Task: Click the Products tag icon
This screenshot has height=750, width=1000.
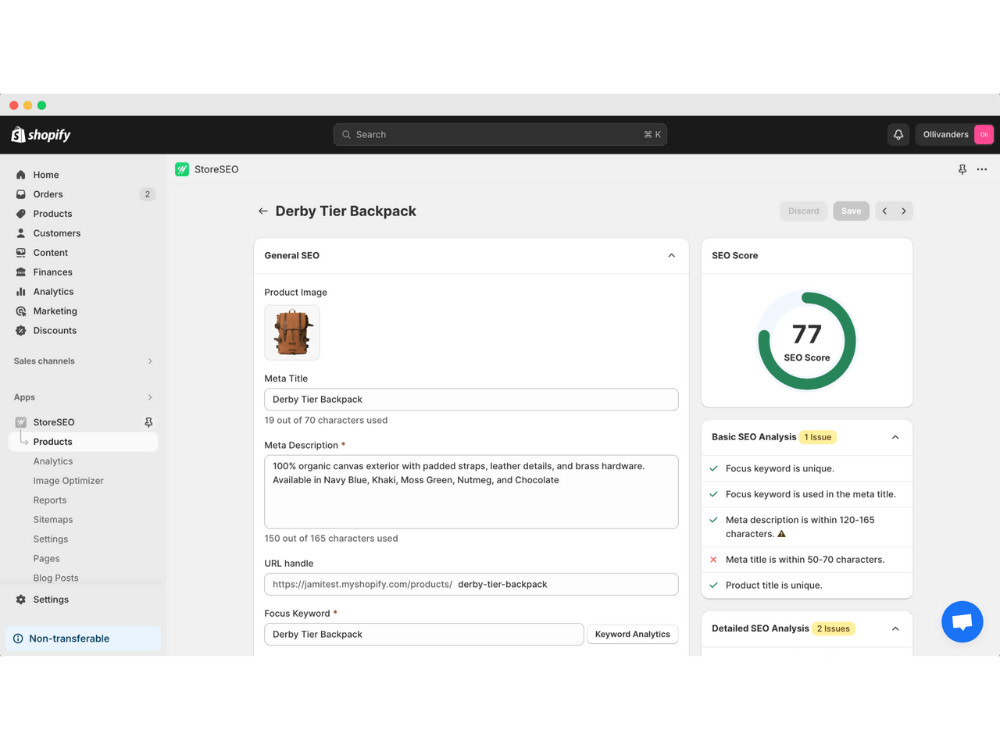Action: click(21, 214)
